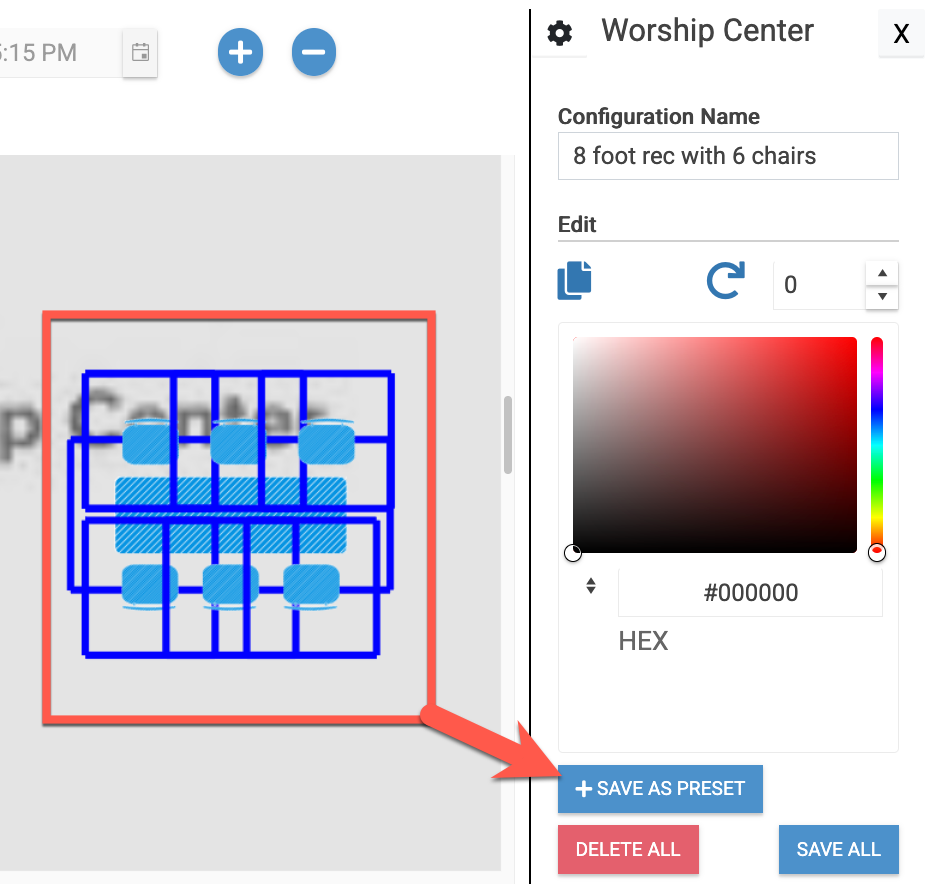Click the rotation angle number field

pos(819,285)
